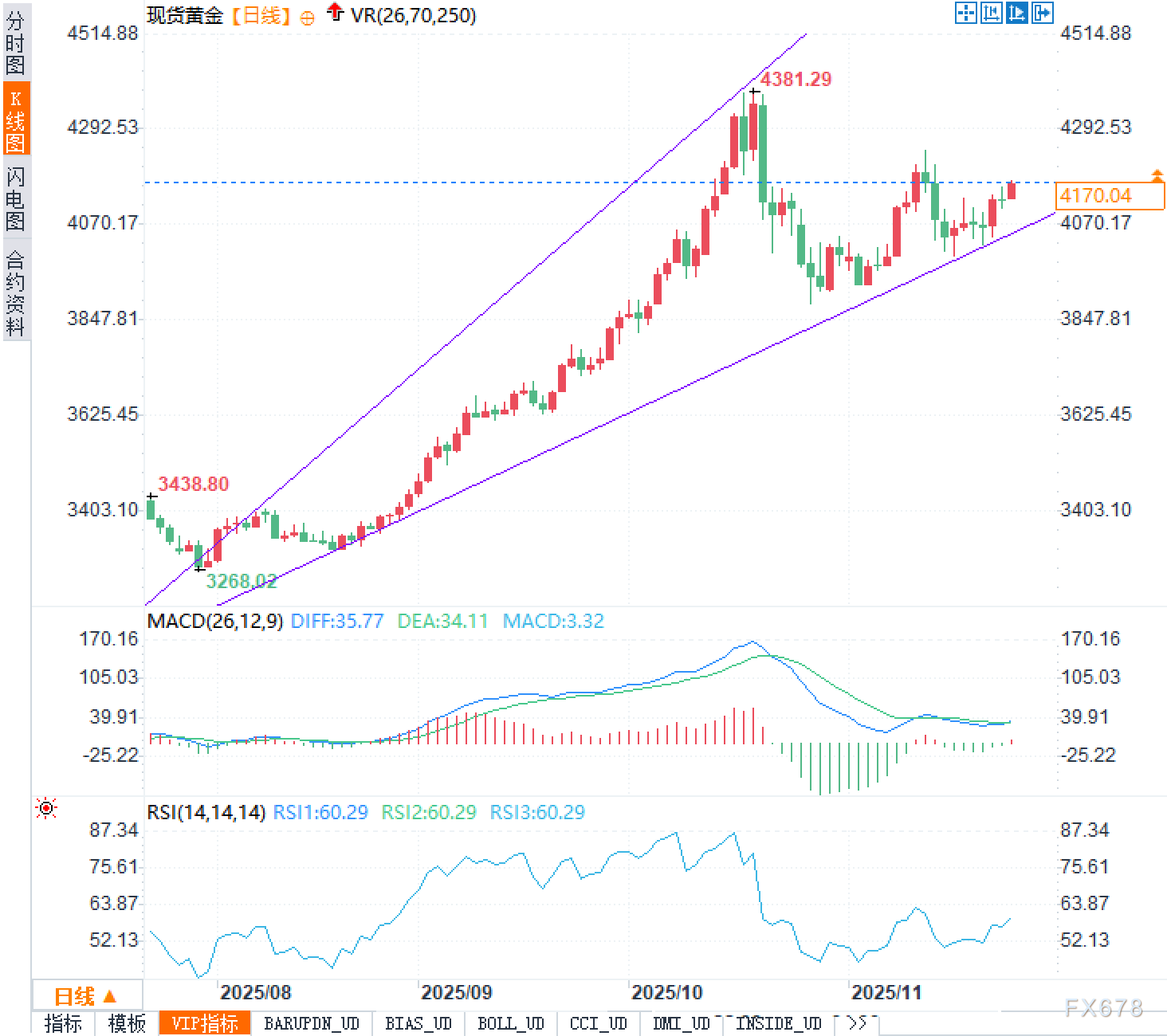Click the 4170.04 current price label
The image size is (1167, 1036).
(x=1108, y=195)
